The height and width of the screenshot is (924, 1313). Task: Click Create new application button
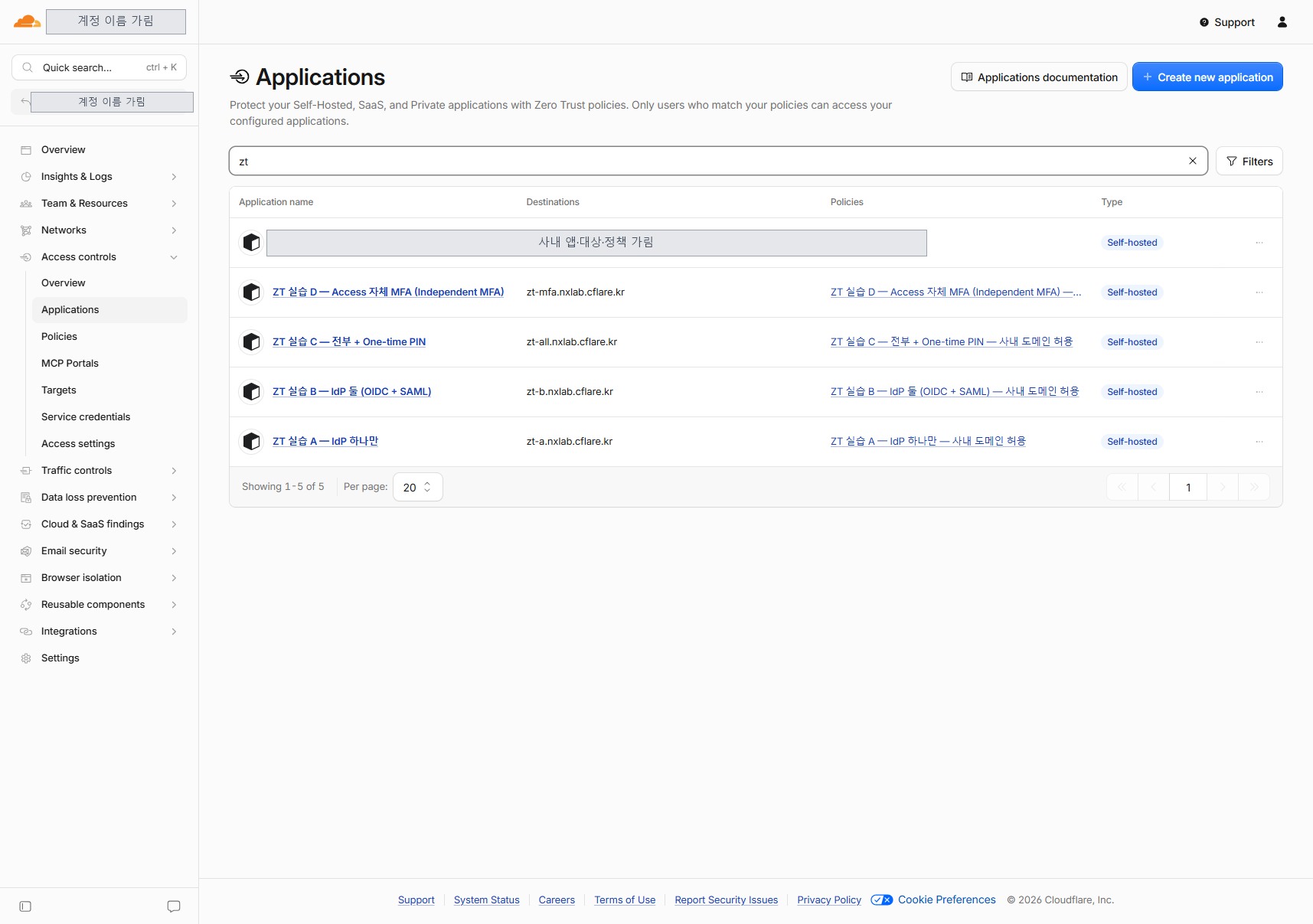[x=1207, y=77]
